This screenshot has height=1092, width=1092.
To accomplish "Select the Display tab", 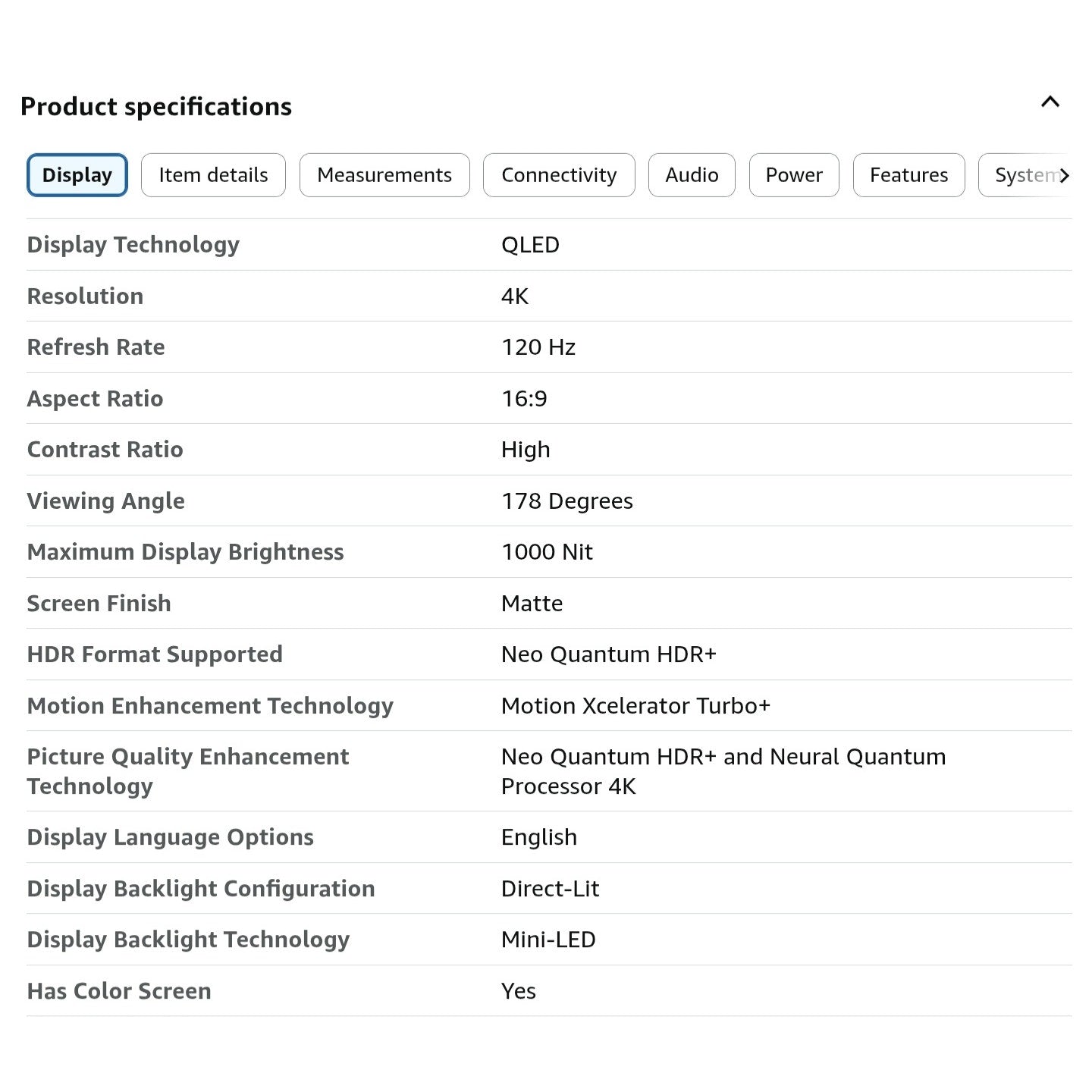I will pos(77,175).
